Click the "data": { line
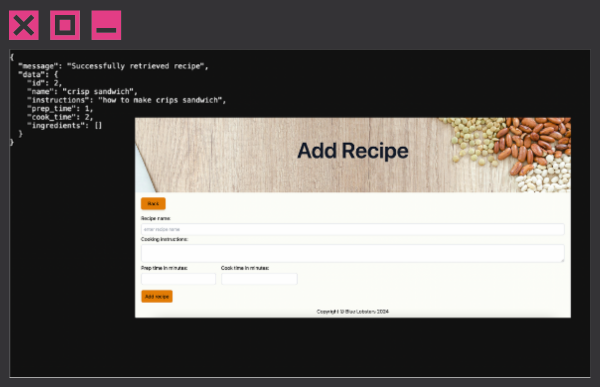The width and height of the screenshot is (600, 387). click(x=38, y=74)
